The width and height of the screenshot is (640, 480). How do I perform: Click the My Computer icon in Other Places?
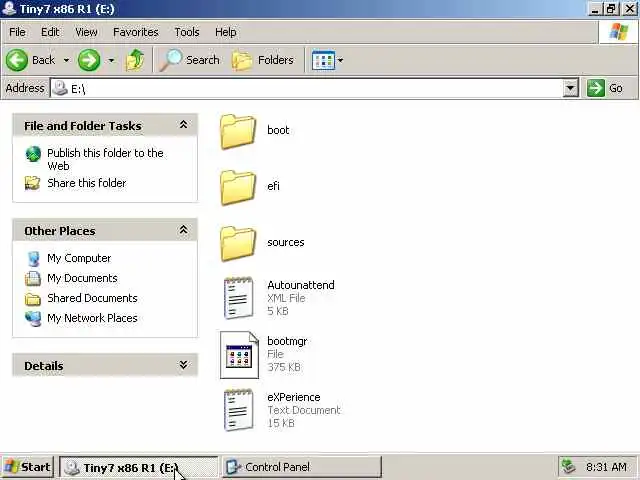pyautogui.click(x=33, y=258)
